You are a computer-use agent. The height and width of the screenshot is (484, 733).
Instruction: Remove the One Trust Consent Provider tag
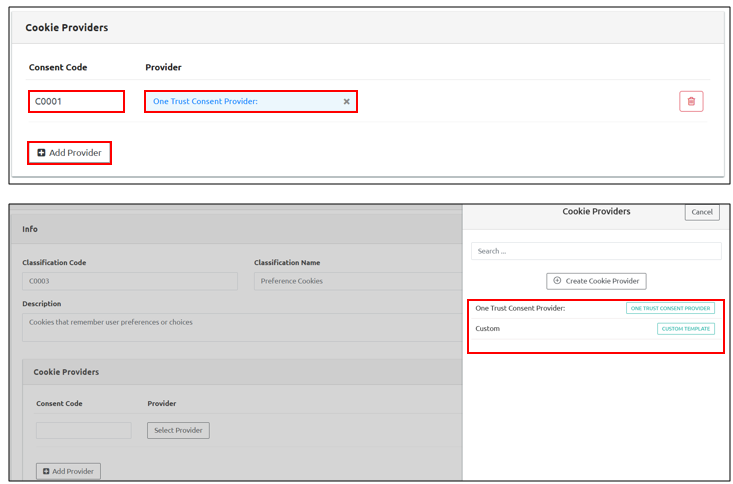347,101
